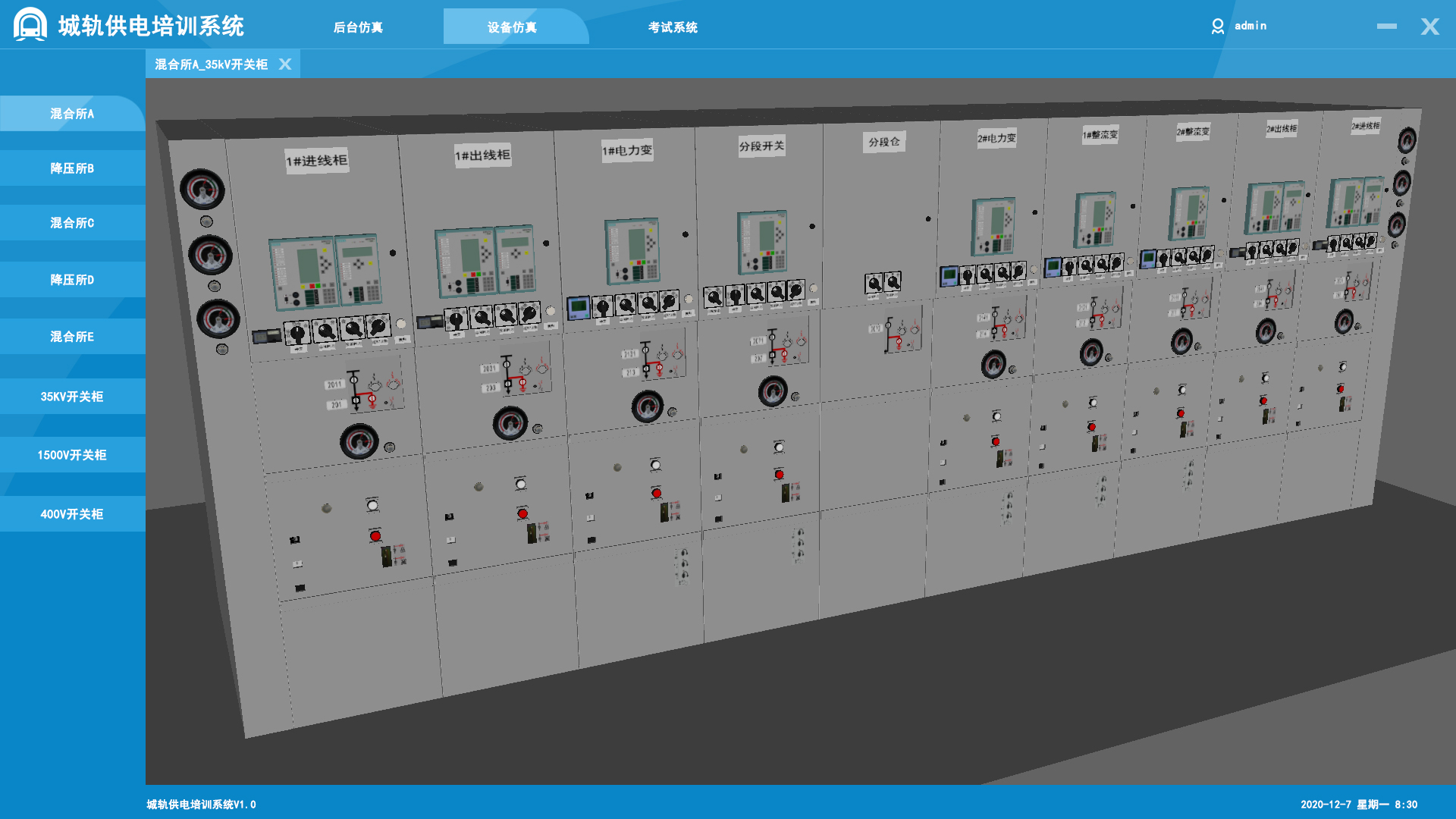
Task: Close the 混合所A_35kV开关柜 tab
Action: tap(285, 64)
